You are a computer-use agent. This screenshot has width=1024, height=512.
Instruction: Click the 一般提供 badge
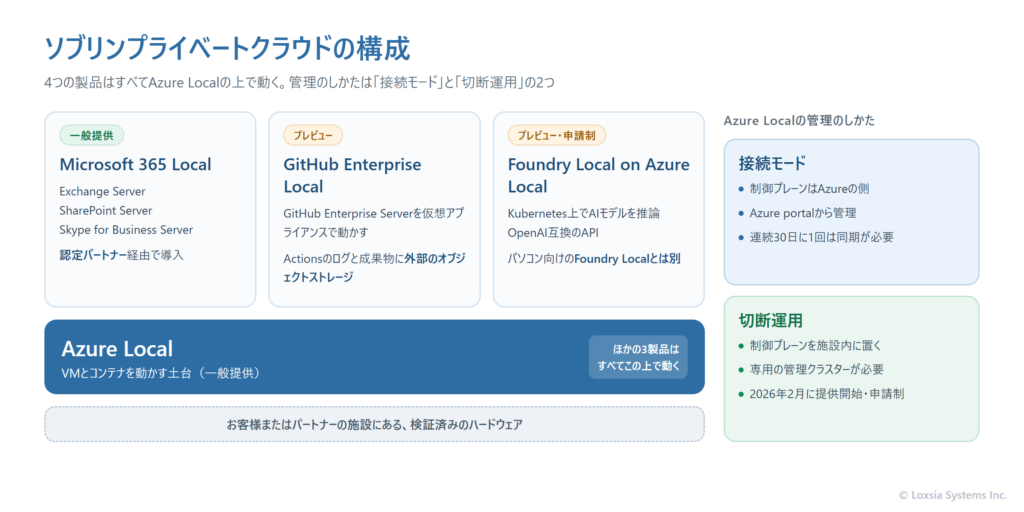[x=92, y=135]
